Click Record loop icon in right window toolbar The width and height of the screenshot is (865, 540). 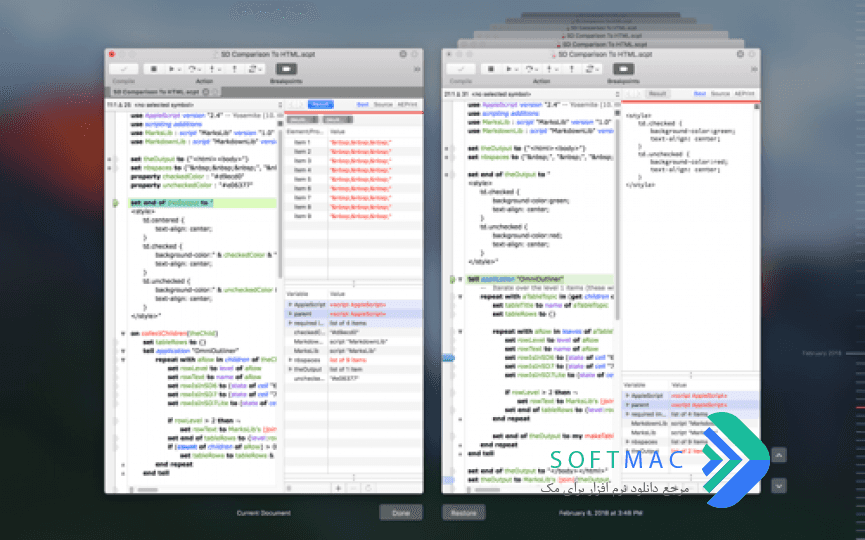pos(591,69)
